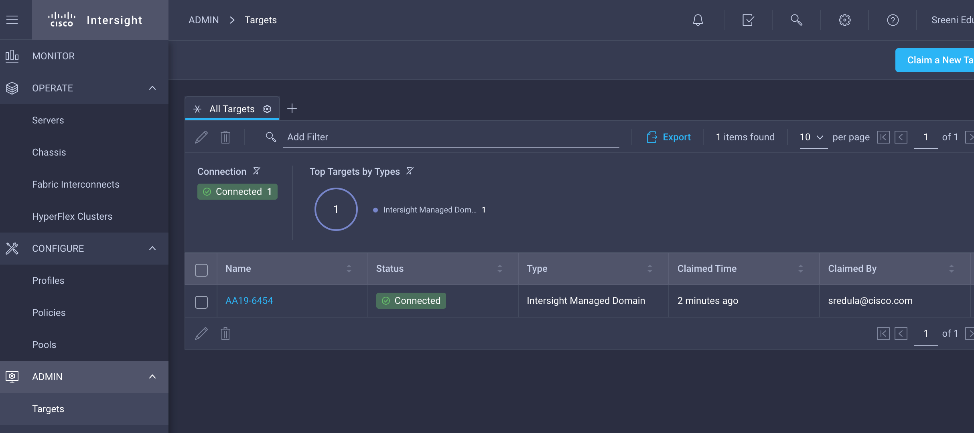The image size is (974, 433).
Task: Click the sredula@cisco.com cell
Action: coord(870,301)
